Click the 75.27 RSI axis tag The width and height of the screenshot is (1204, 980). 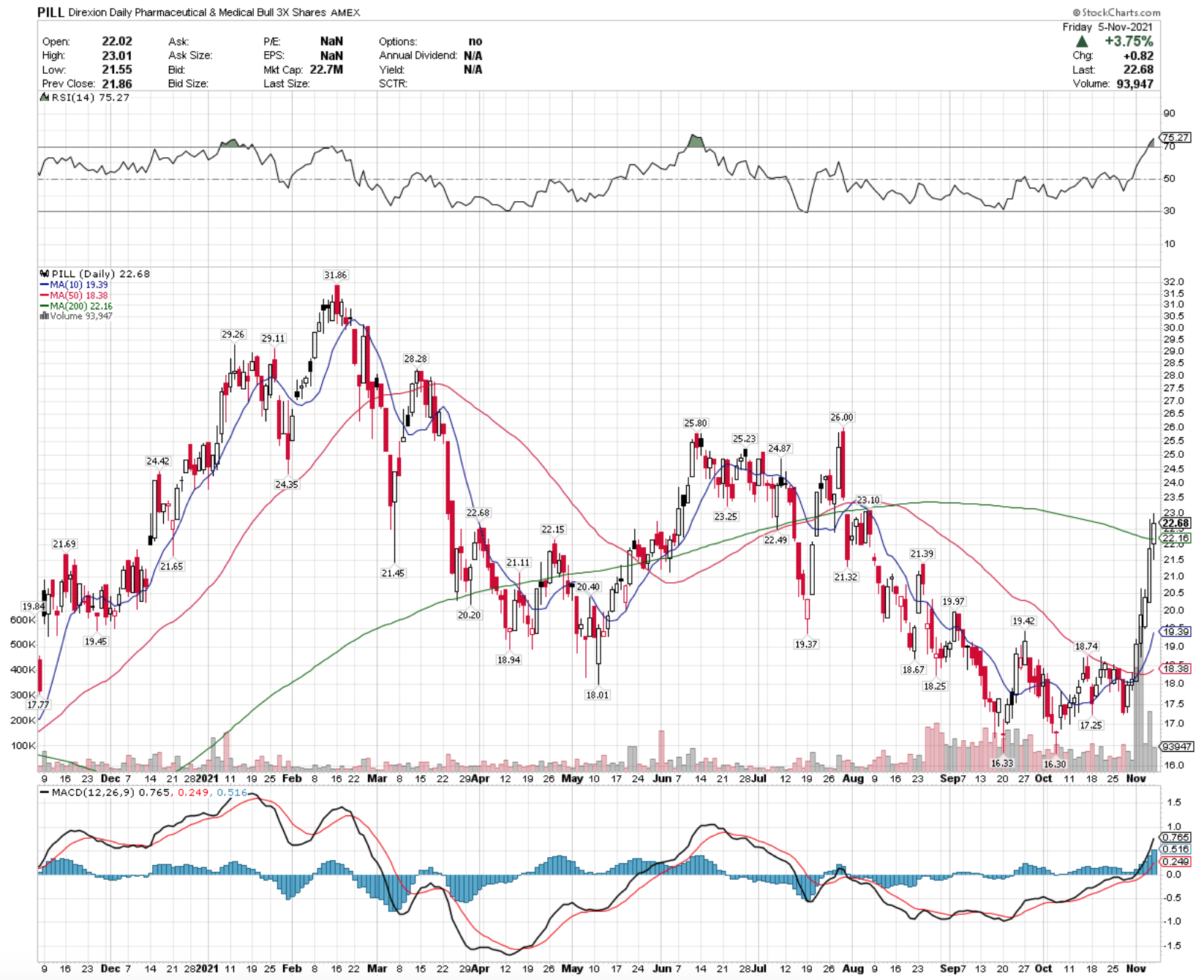point(1176,137)
